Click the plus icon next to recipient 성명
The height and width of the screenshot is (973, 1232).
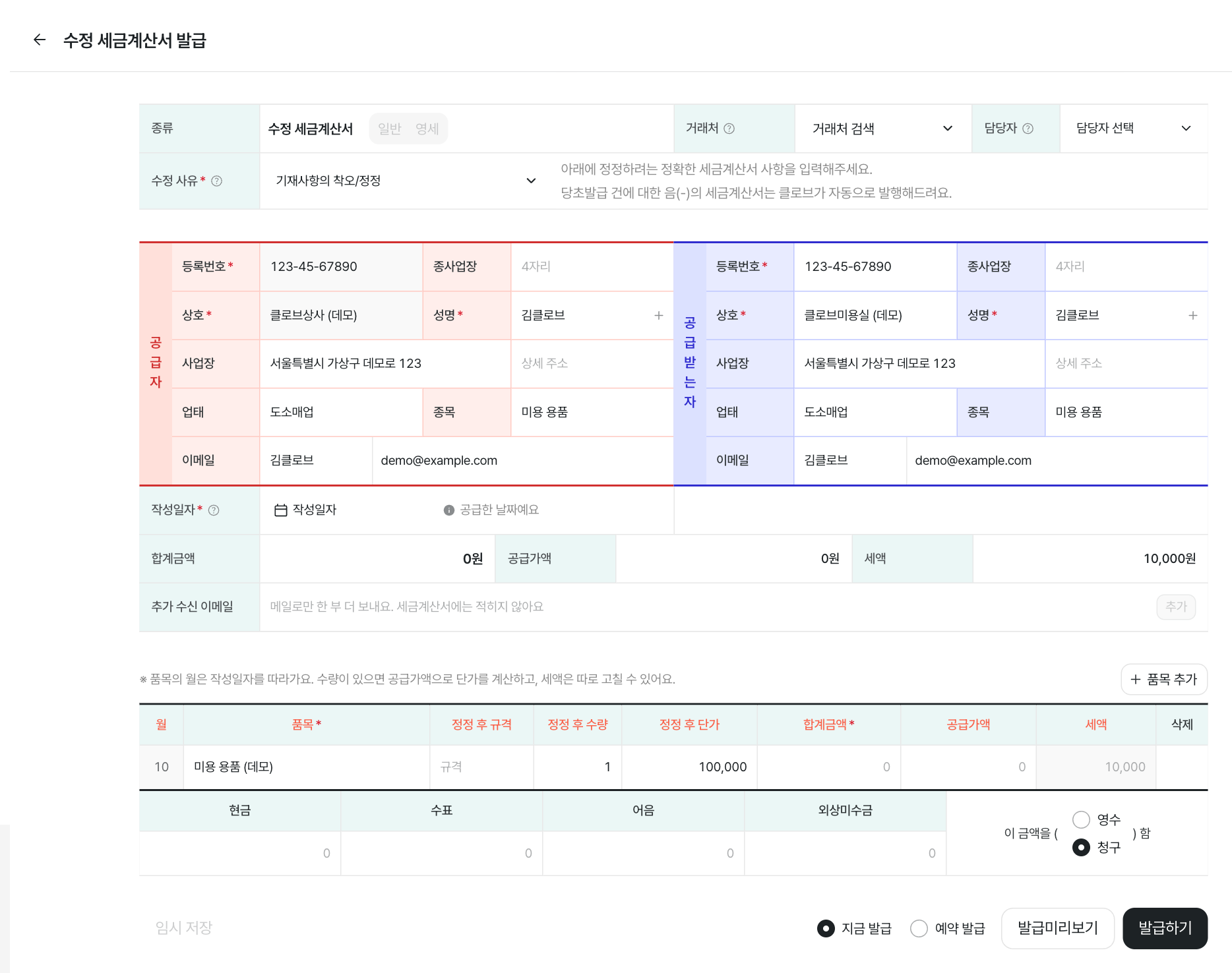pos(1192,315)
